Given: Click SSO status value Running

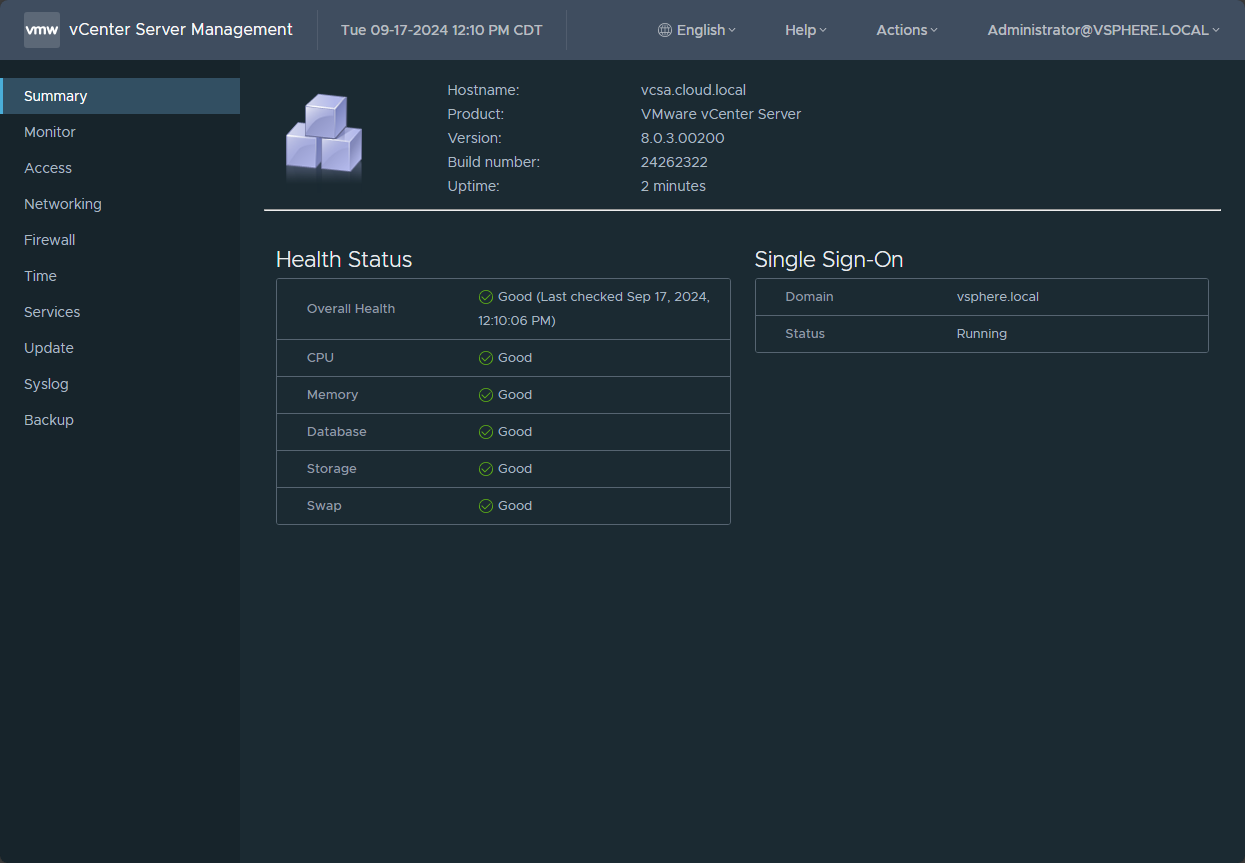Looking at the screenshot, I should 982,334.
